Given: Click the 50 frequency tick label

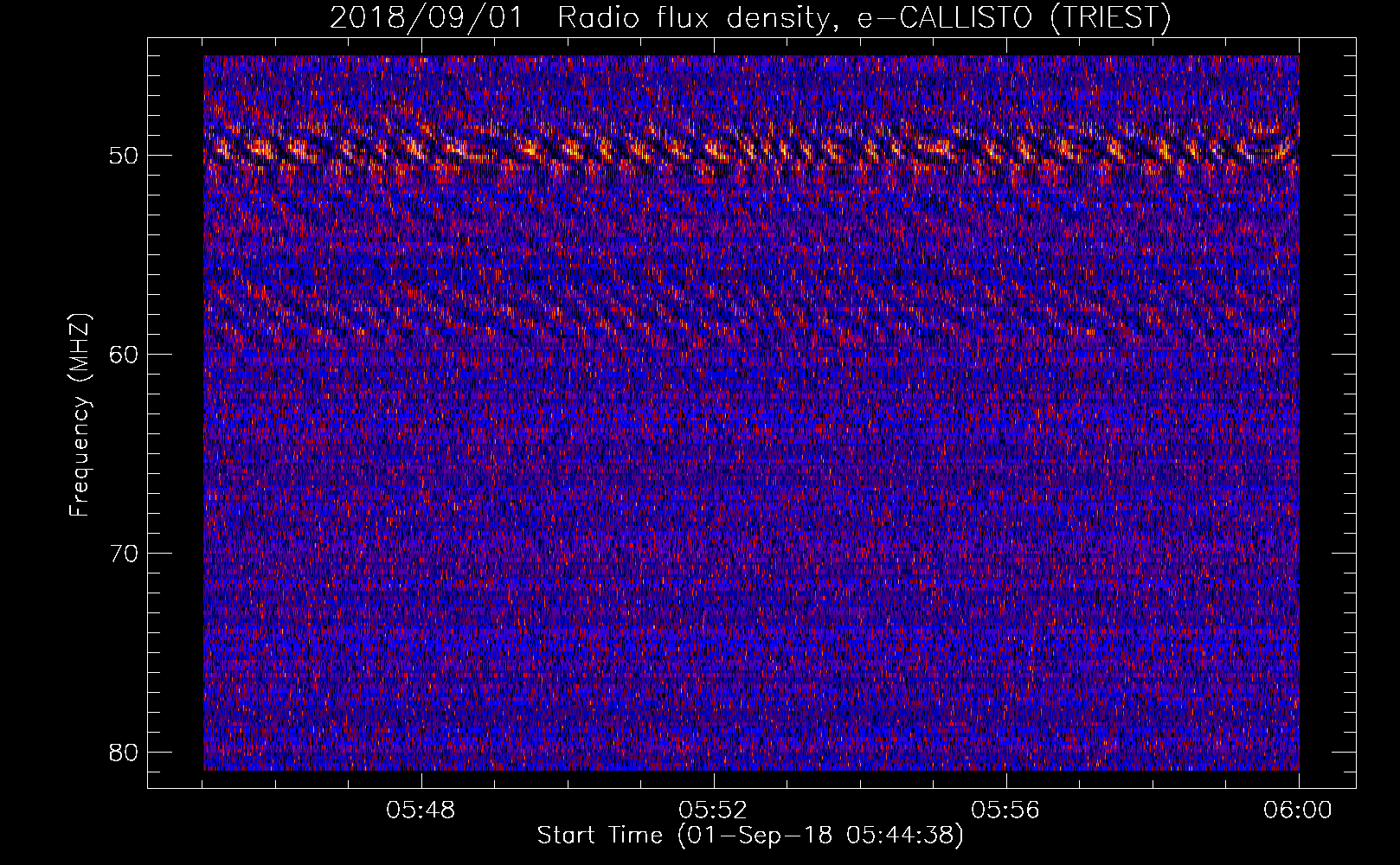Looking at the screenshot, I should pyautogui.click(x=125, y=156).
